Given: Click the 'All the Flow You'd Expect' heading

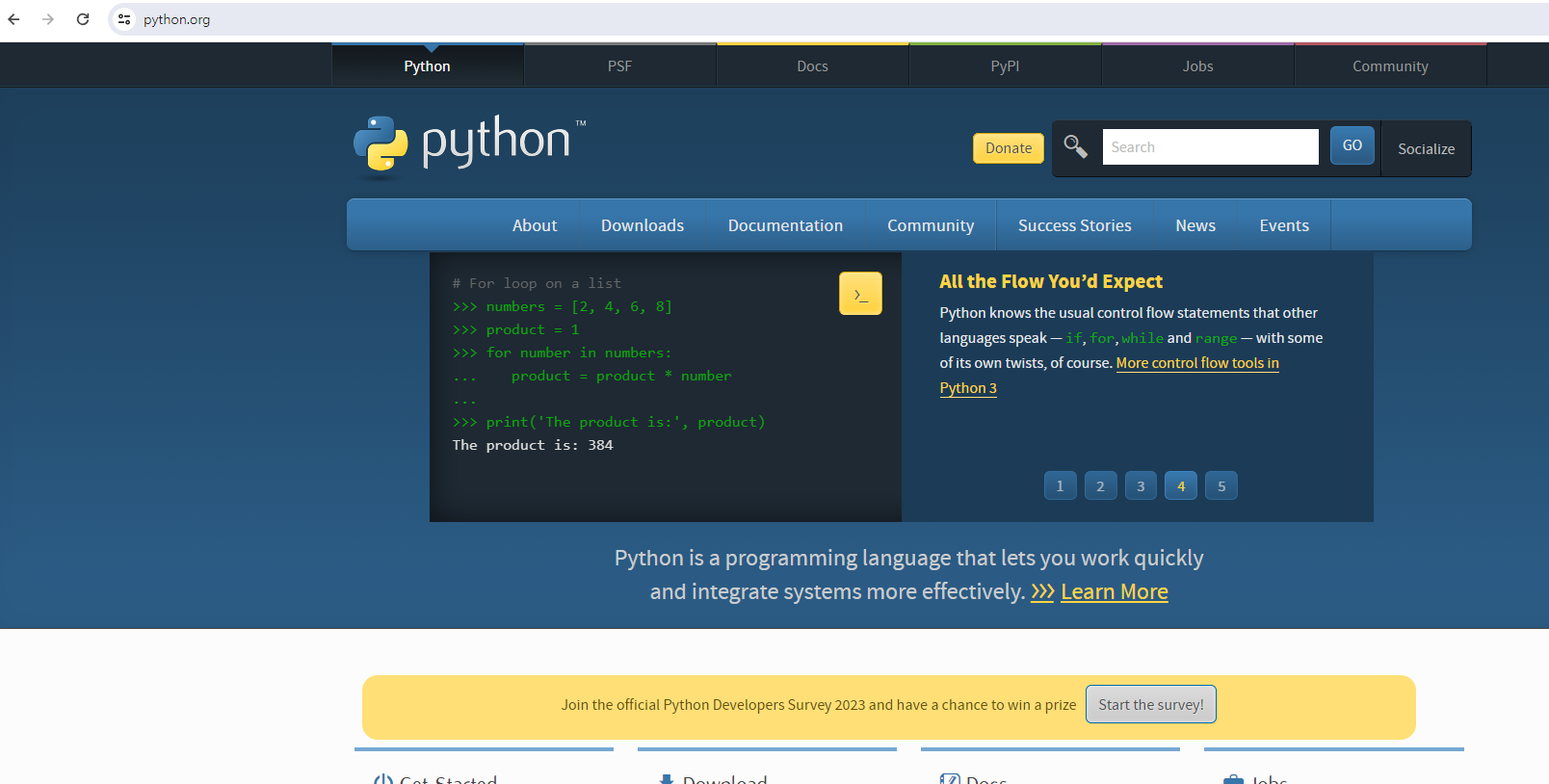Looking at the screenshot, I should pyautogui.click(x=1051, y=281).
